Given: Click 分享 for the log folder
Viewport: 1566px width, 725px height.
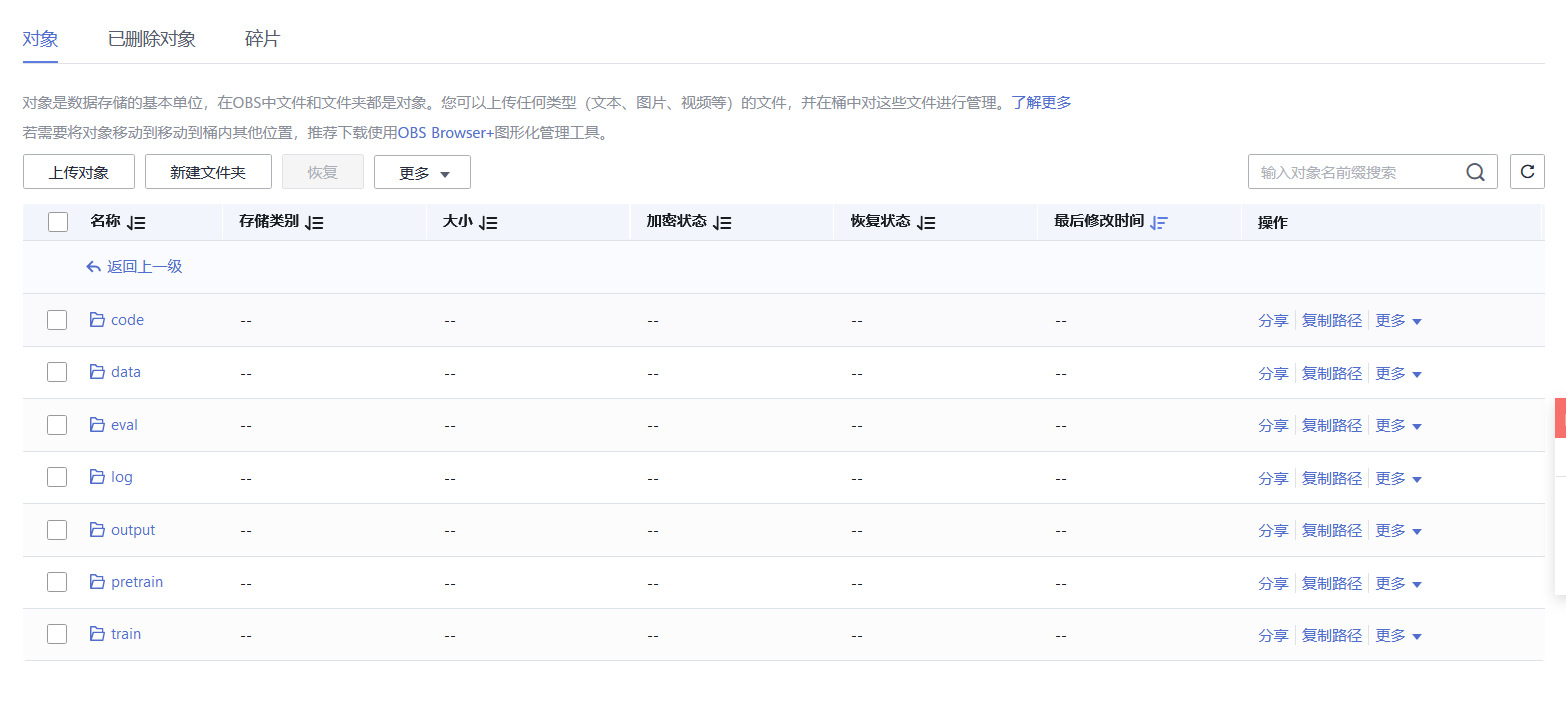Looking at the screenshot, I should [1273, 478].
